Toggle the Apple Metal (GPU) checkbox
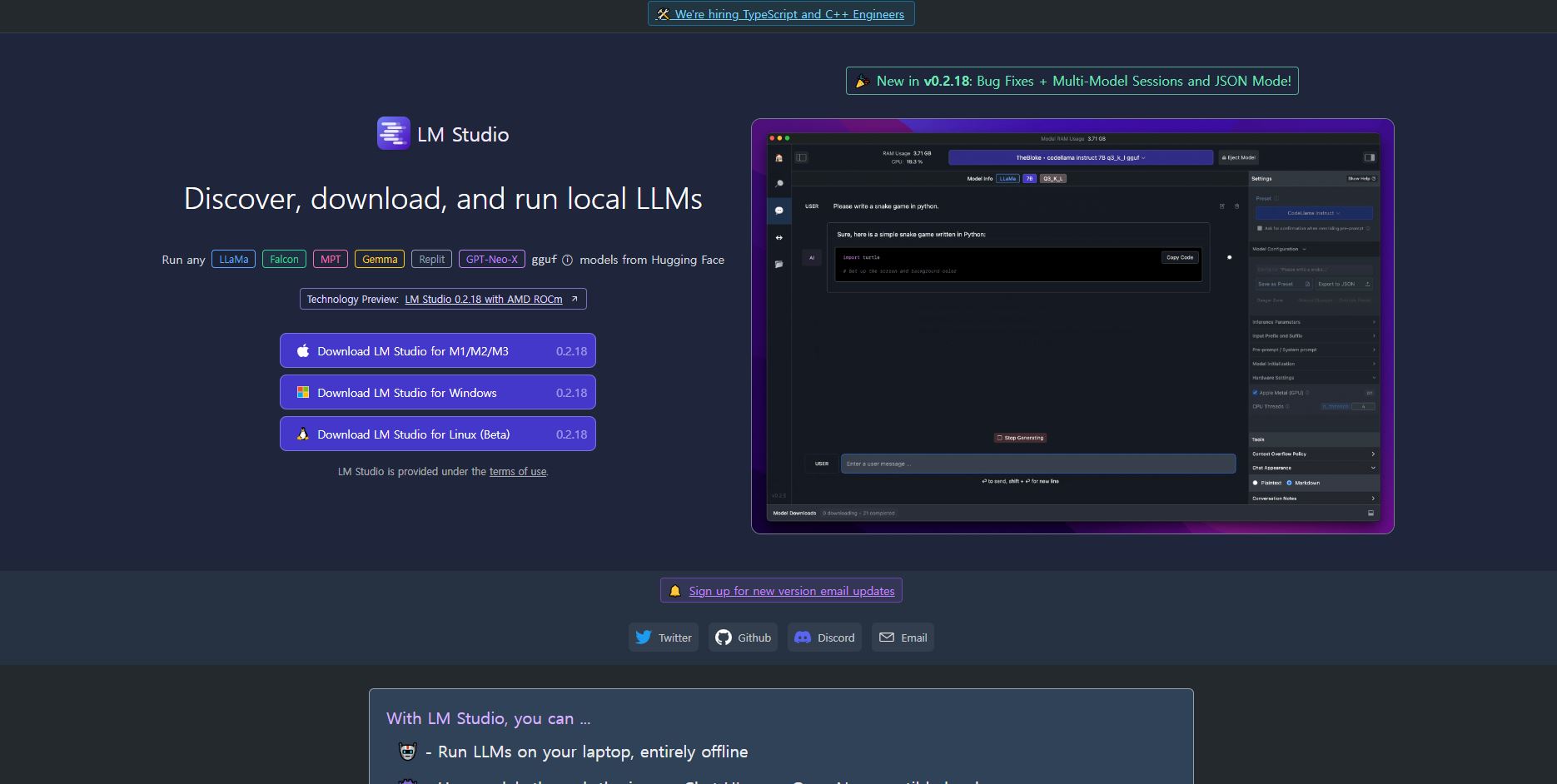1557x784 pixels. [x=1255, y=393]
